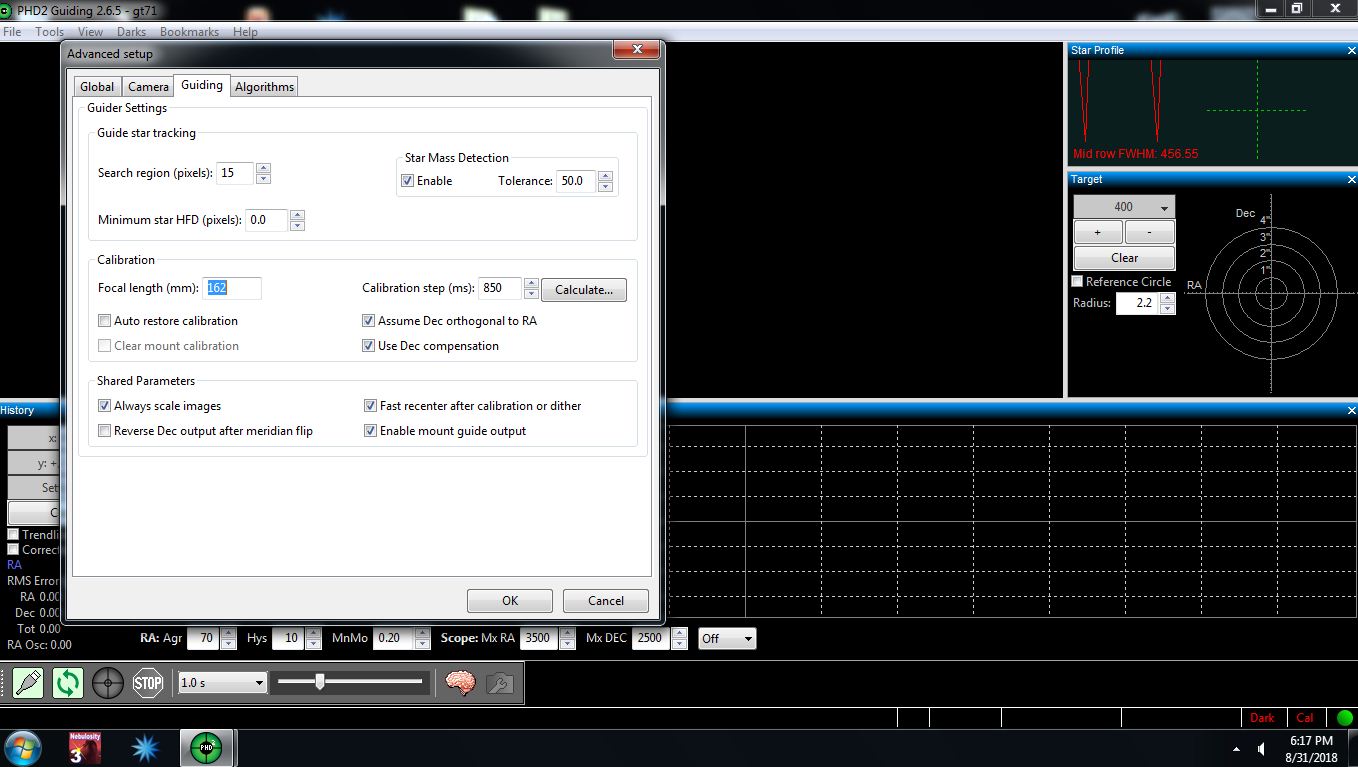The height and width of the screenshot is (767, 1358).
Task: Click the camera properties wrench icon
Action: (500, 683)
